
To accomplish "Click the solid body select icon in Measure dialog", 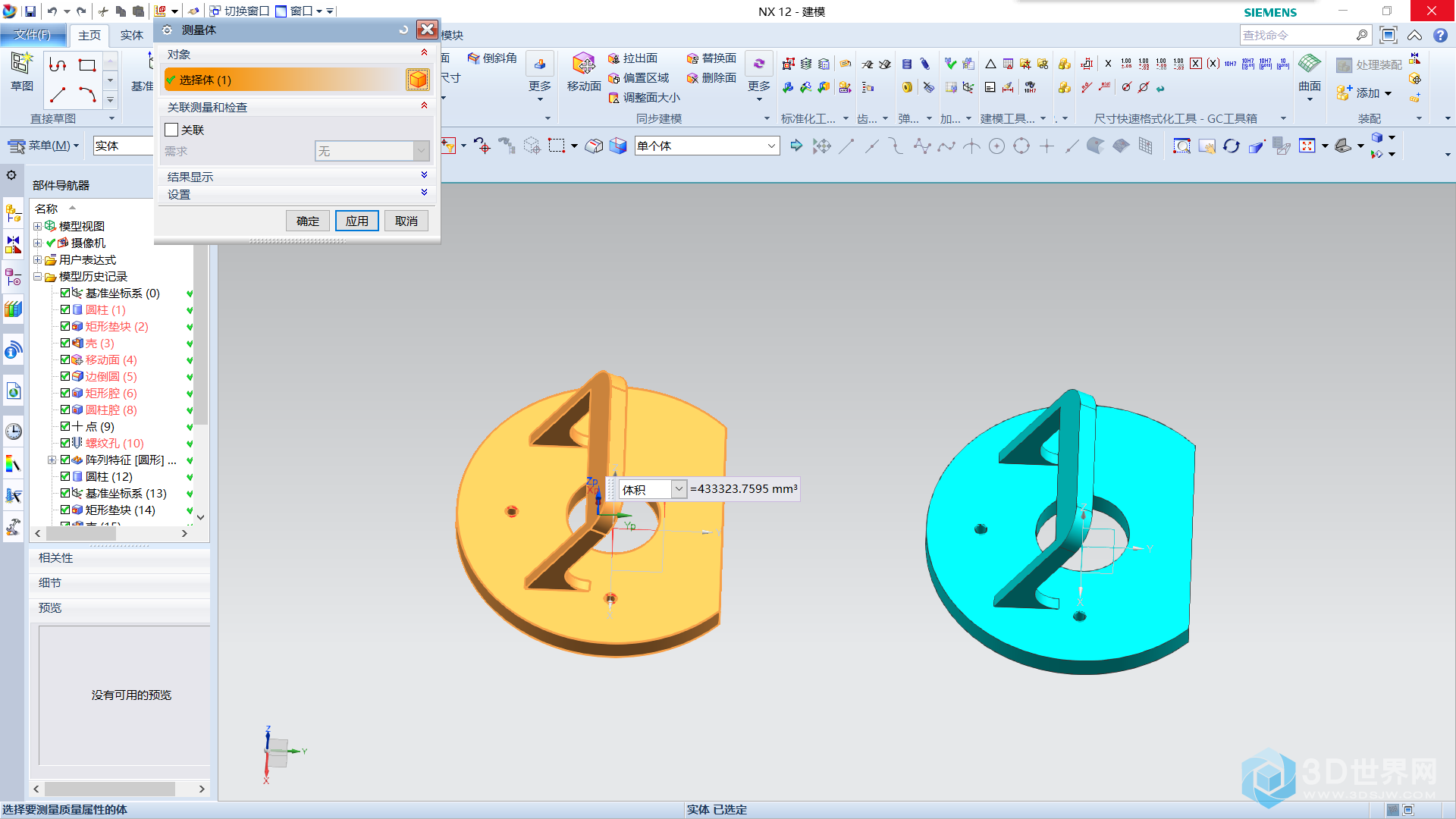I will pos(418,80).
